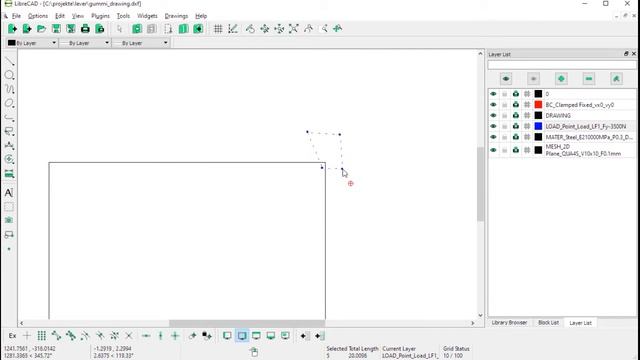Open the Modify tools in left toolbar

[9, 159]
